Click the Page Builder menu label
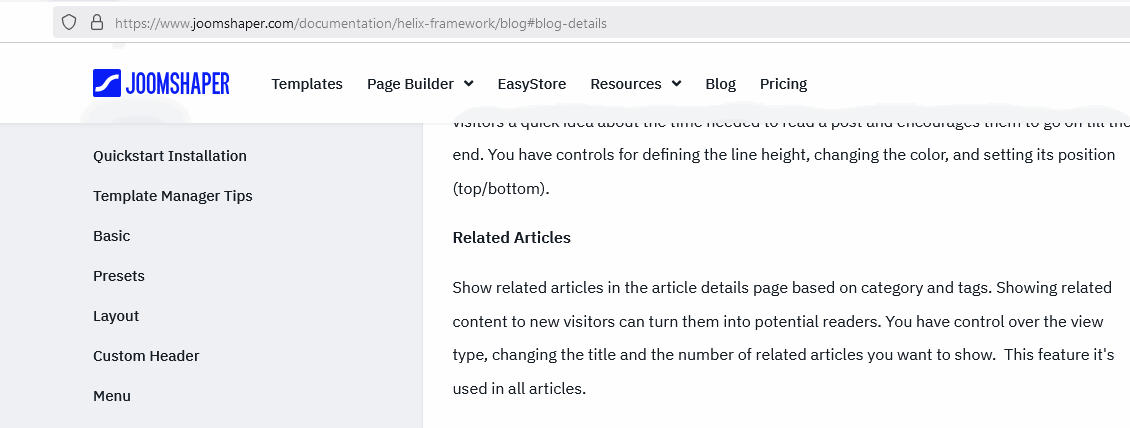This screenshot has height=428, width=1130. 410,84
